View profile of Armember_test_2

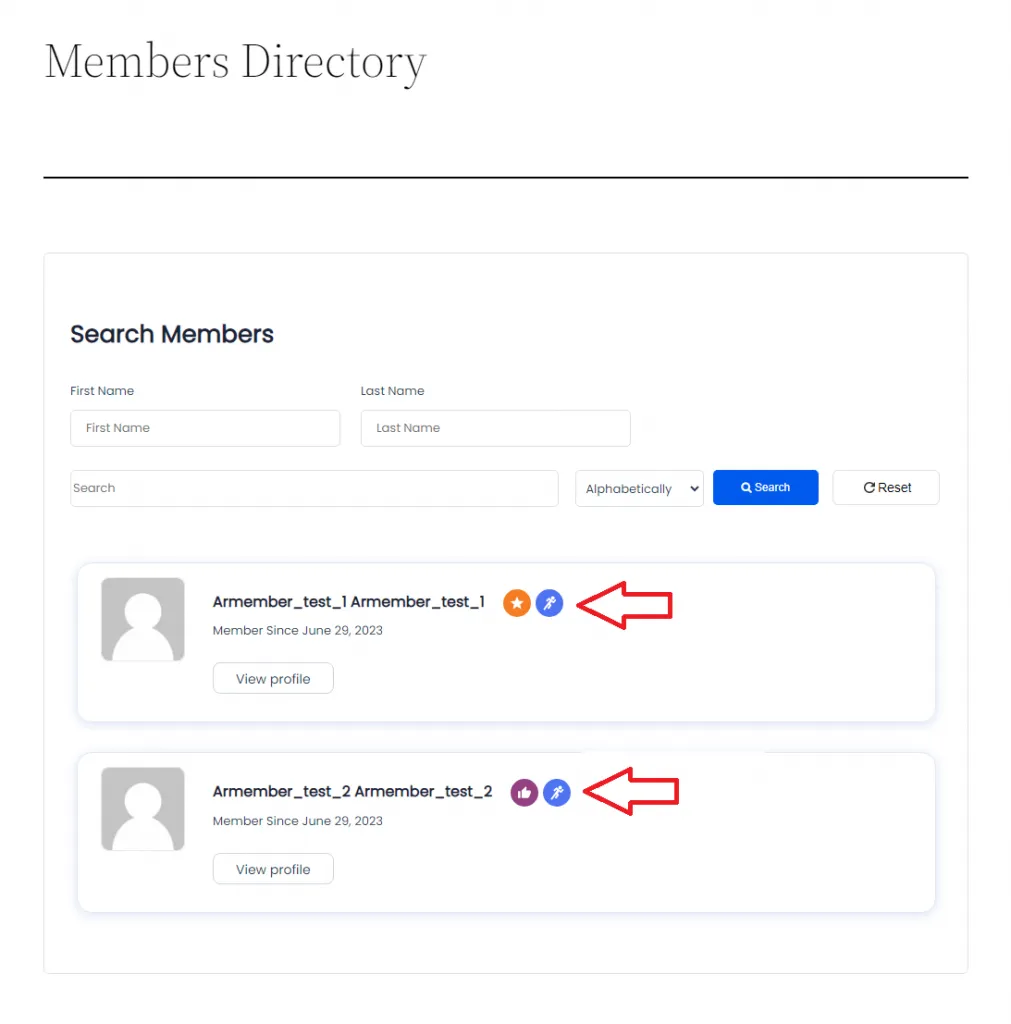pos(273,869)
